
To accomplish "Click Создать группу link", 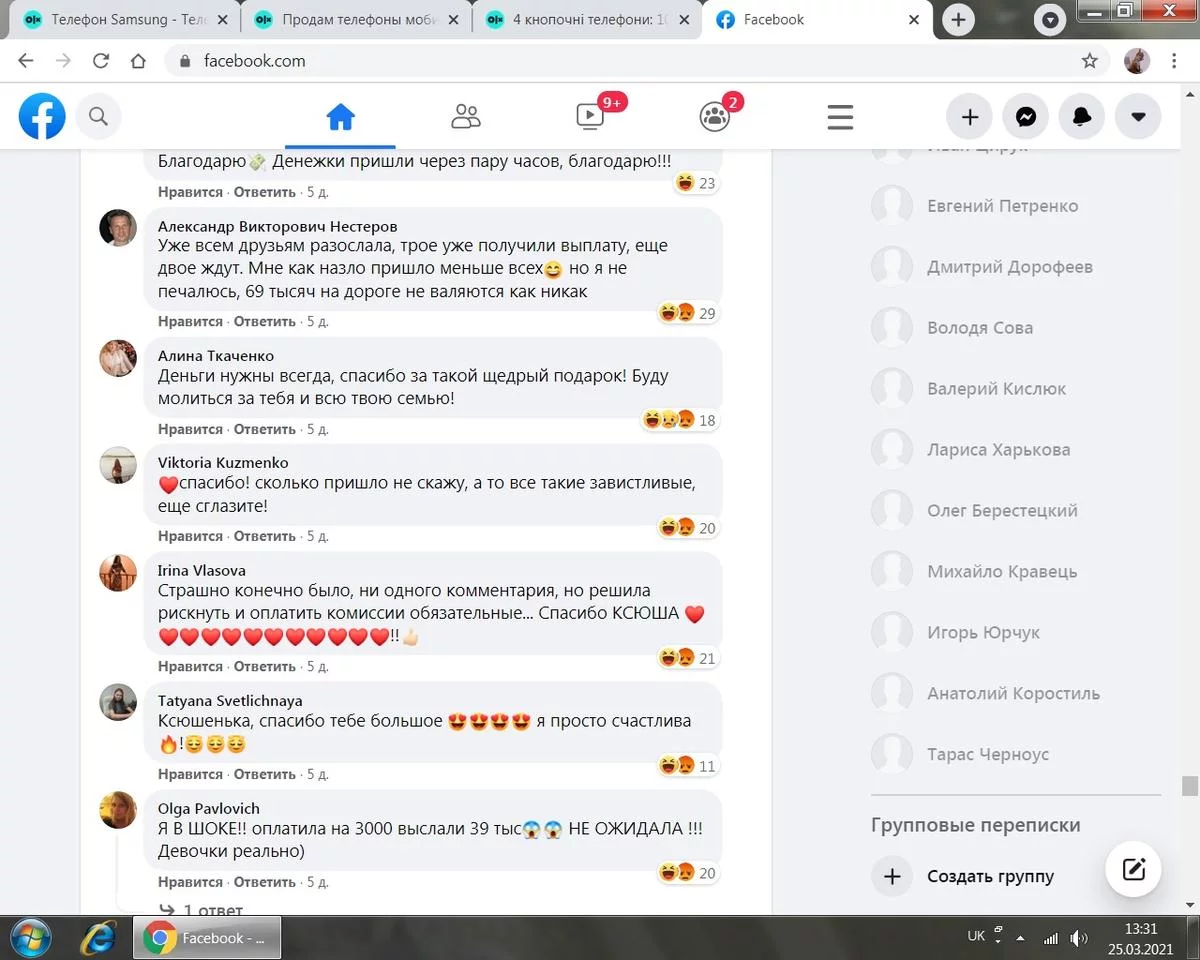I will (x=990, y=877).
